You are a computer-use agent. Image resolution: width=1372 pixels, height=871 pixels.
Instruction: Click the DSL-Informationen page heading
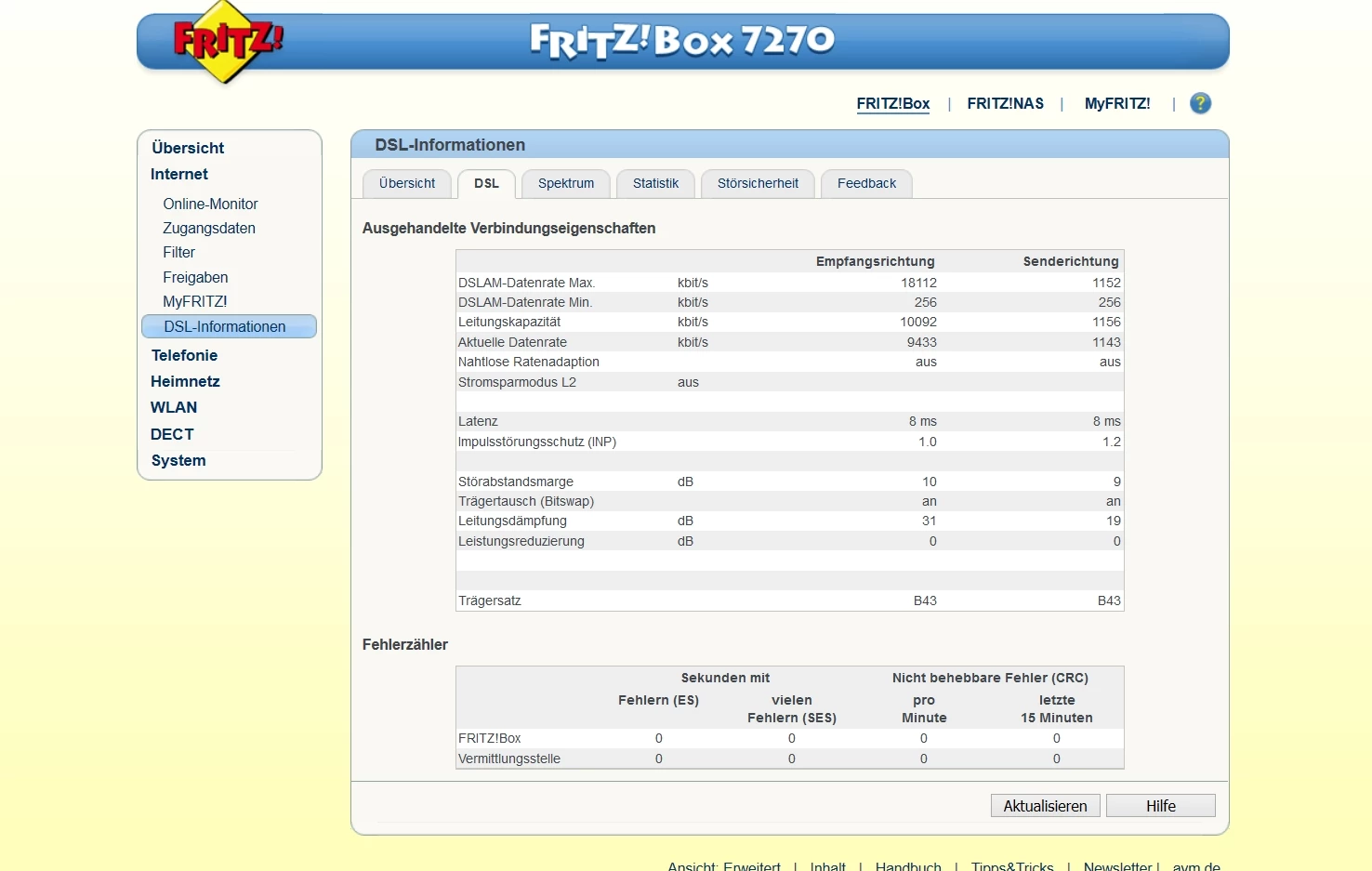450,145
